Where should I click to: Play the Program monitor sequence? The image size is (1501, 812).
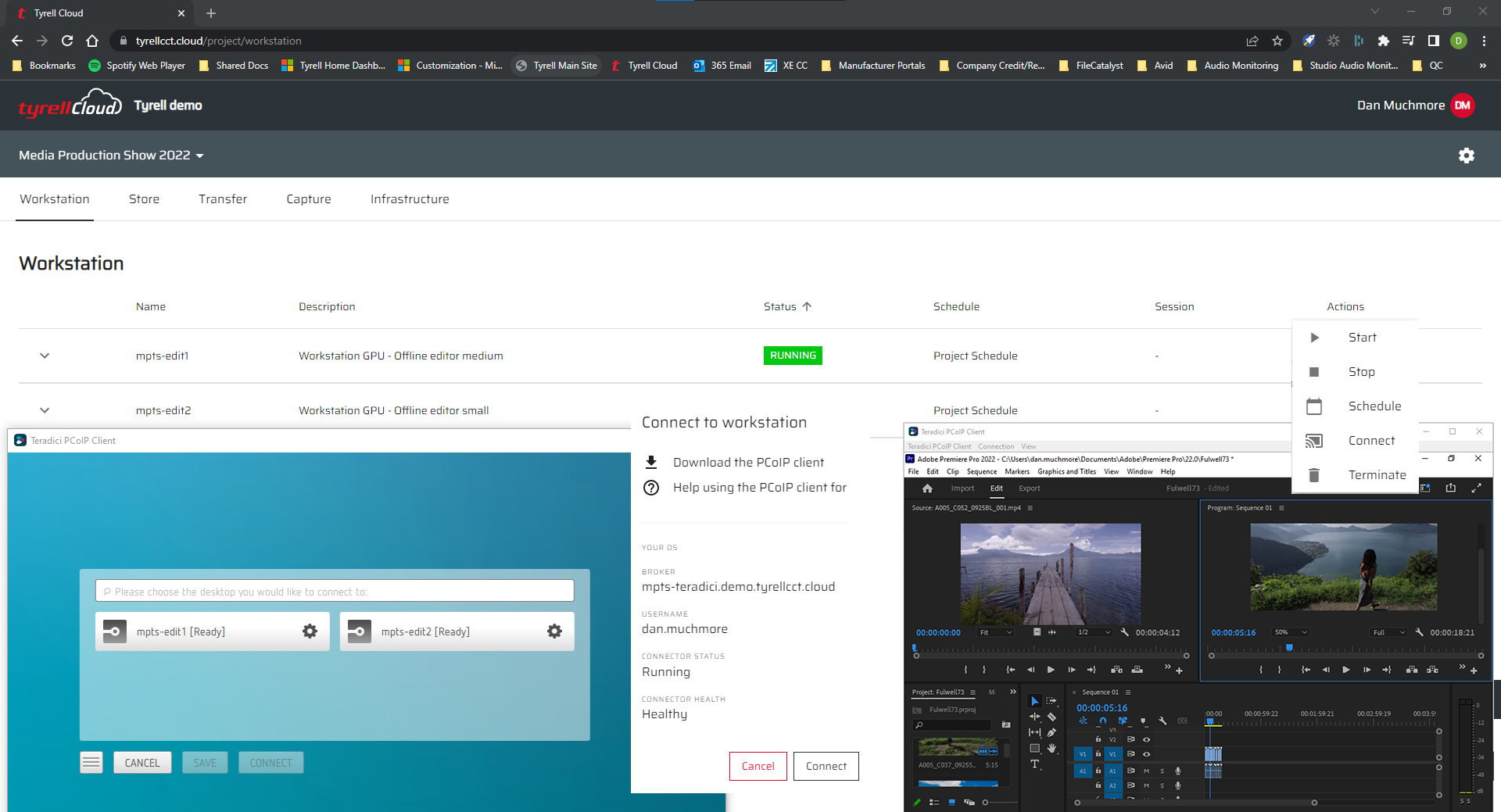tap(1346, 670)
